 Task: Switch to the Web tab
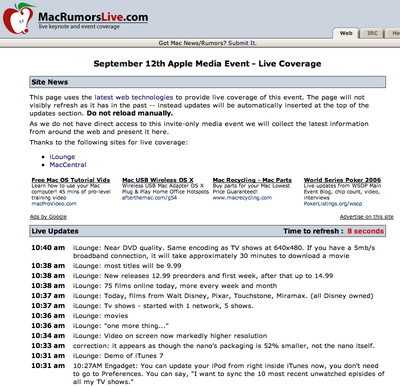(x=346, y=33)
